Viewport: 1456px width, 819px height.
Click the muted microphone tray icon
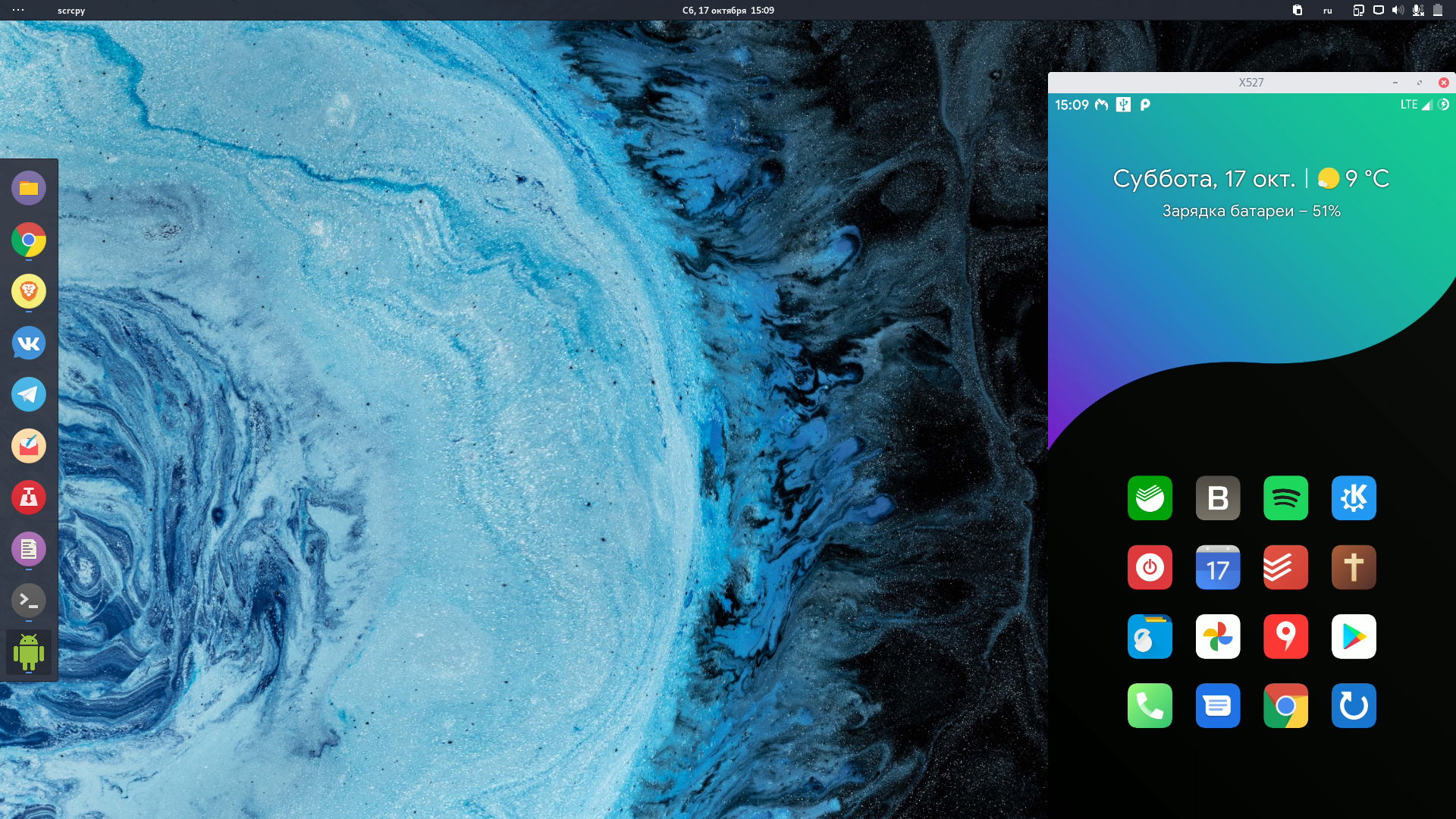(x=1418, y=10)
